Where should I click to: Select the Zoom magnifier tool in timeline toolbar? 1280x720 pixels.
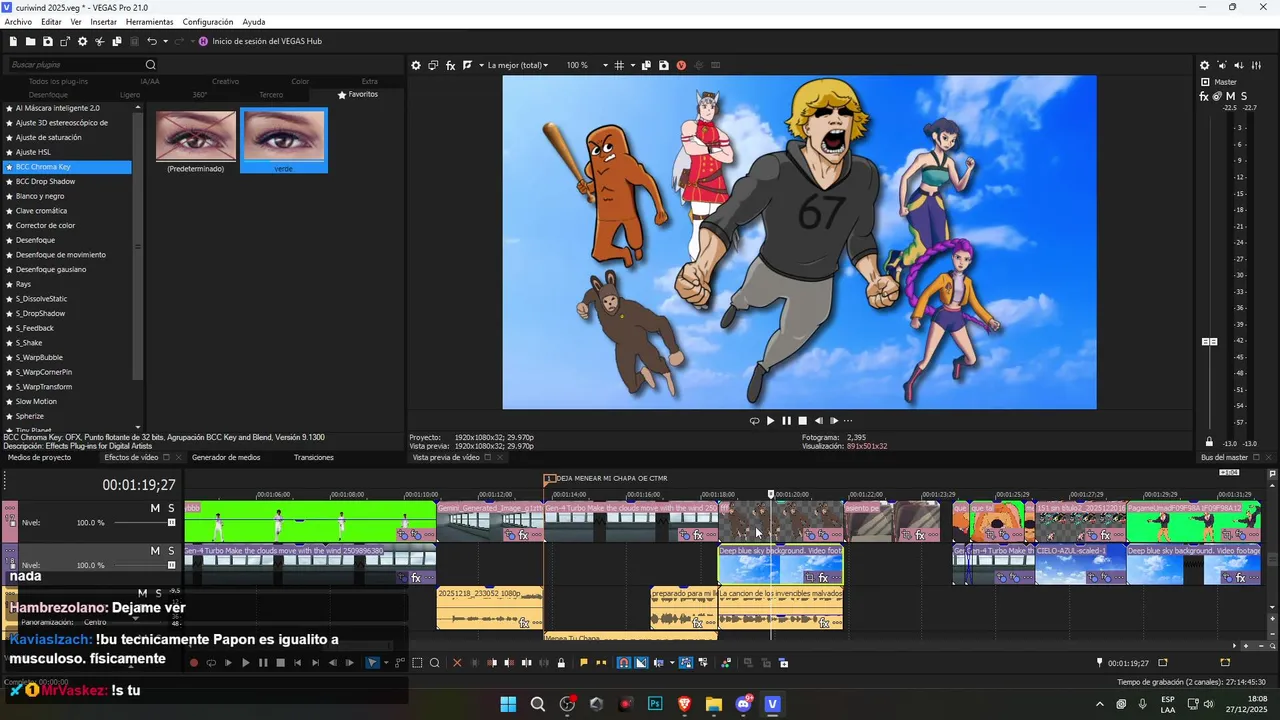click(435, 662)
